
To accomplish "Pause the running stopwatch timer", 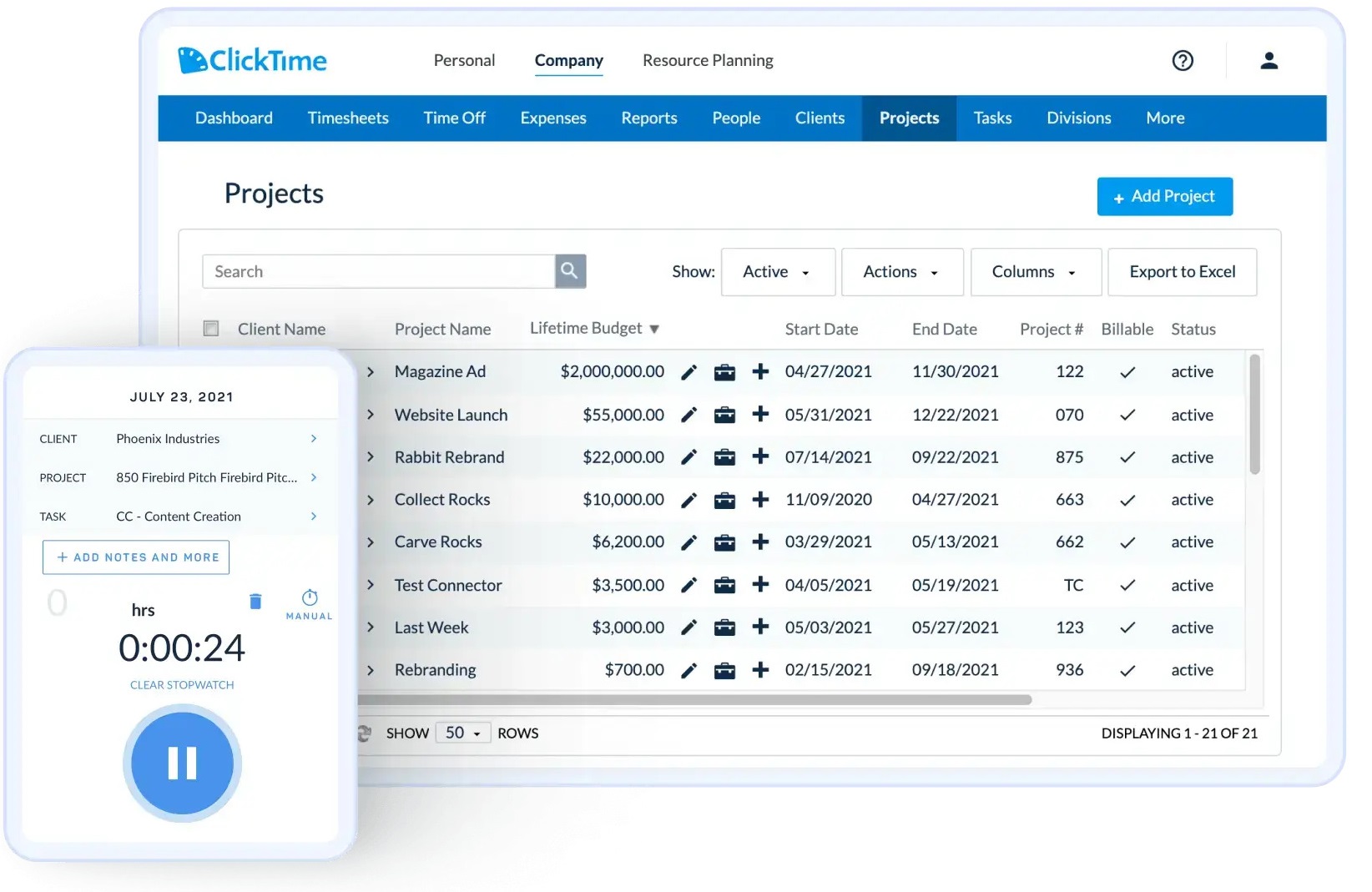I will pyautogui.click(x=182, y=763).
